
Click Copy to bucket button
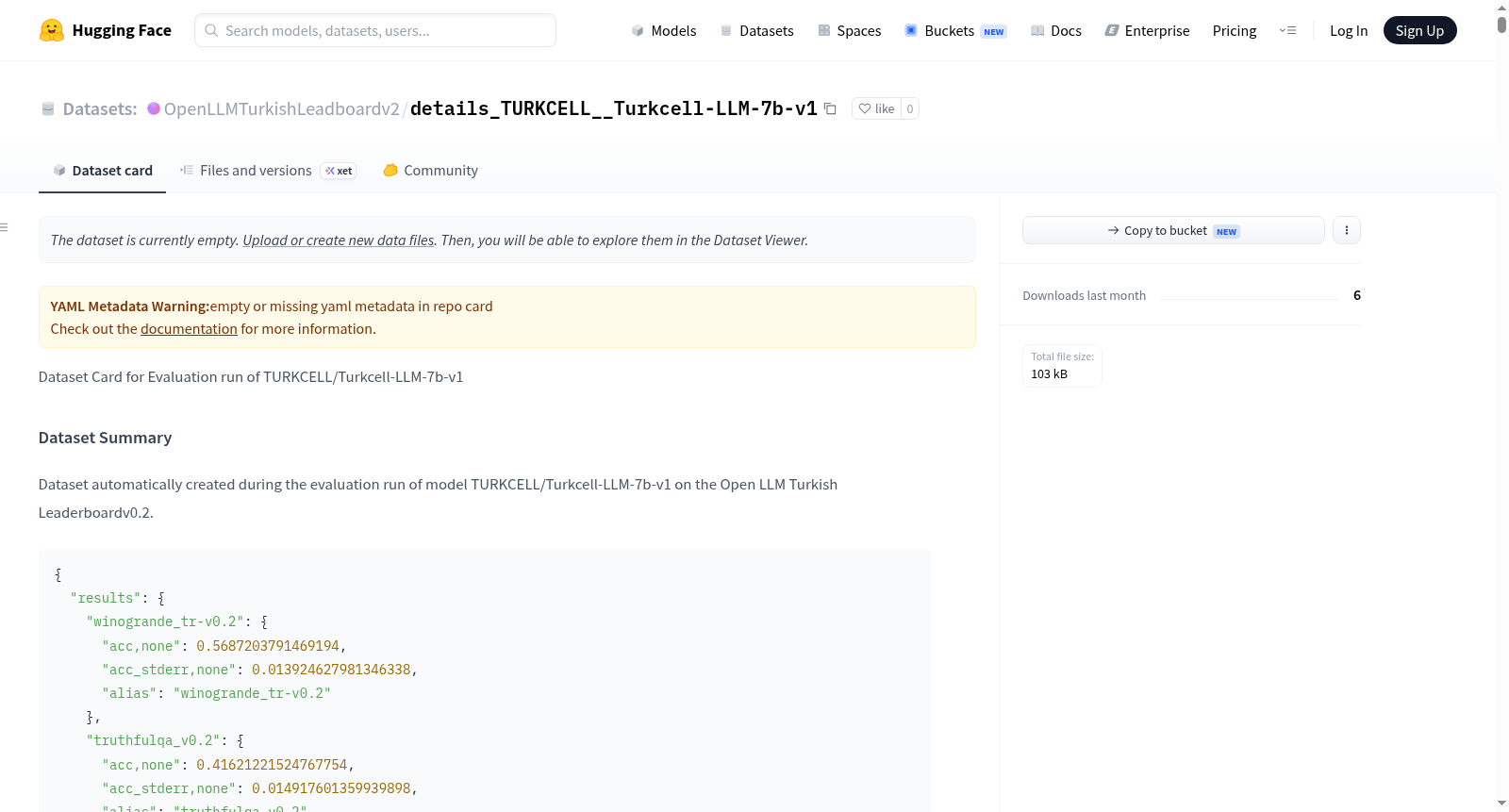pyautogui.click(x=1173, y=230)
